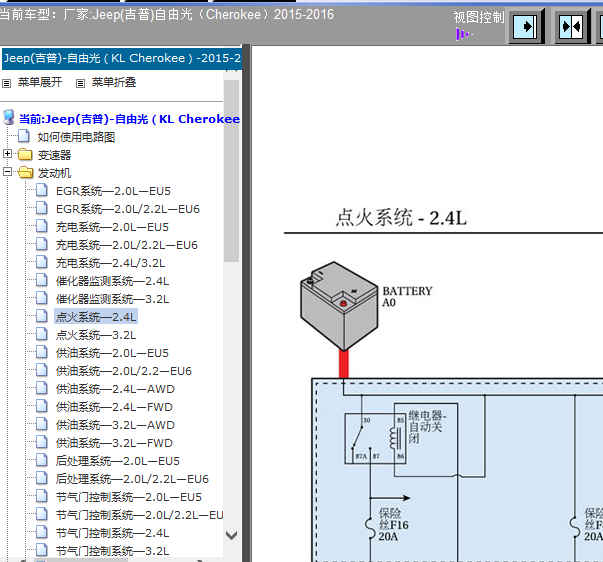Viewport: 603px width, 562px height.
Task: Click the inward-arrows view control icon
Action: (x=572, y=27)
